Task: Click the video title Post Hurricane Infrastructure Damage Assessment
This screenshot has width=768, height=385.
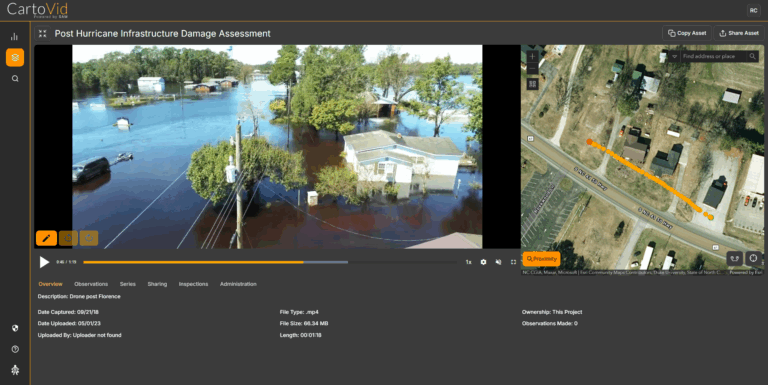Action: tap(163, 34)
